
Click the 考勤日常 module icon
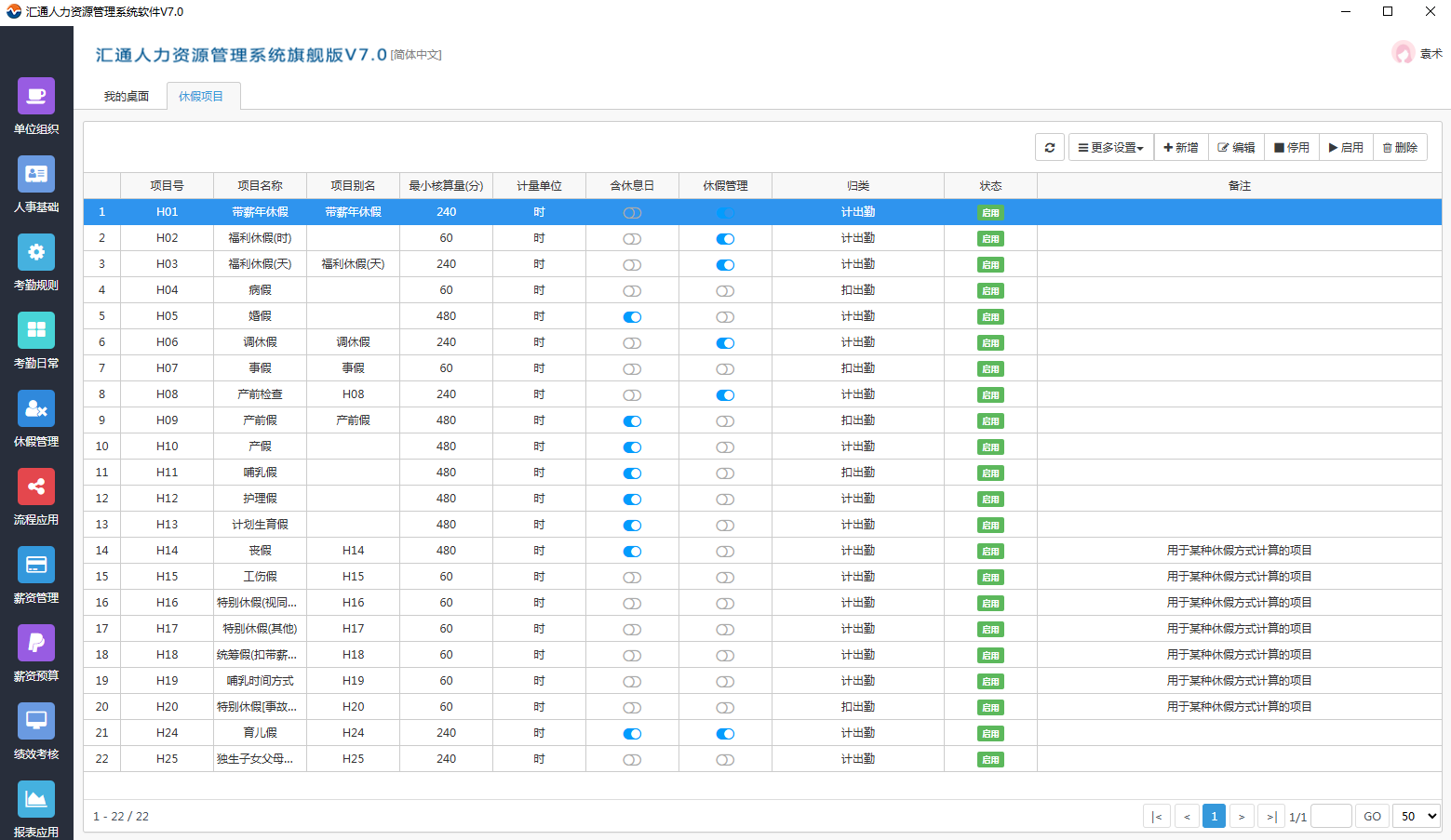tap(36, 340)
